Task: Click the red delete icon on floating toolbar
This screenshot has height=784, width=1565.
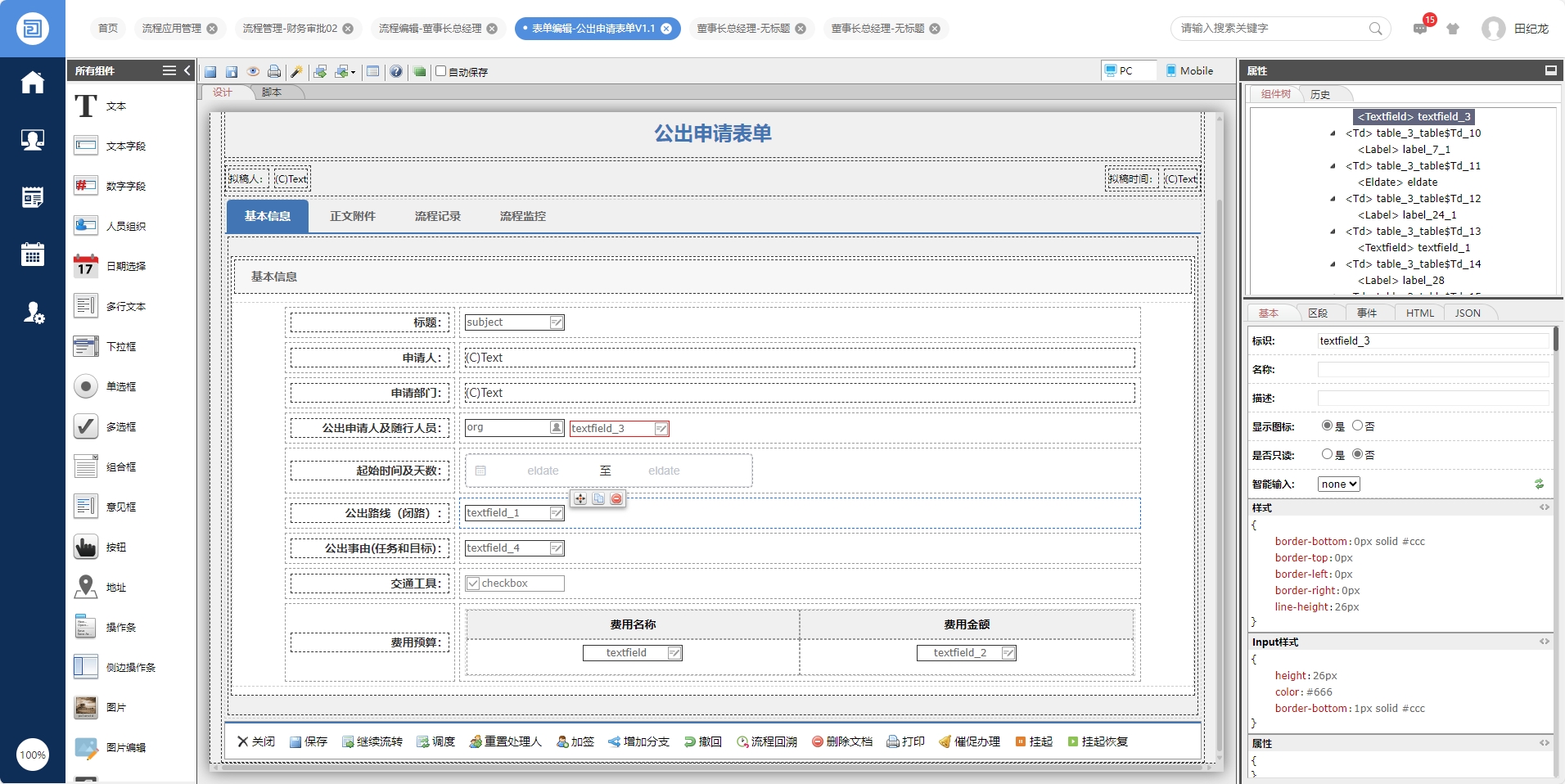Action: click(x=616, y=498)
